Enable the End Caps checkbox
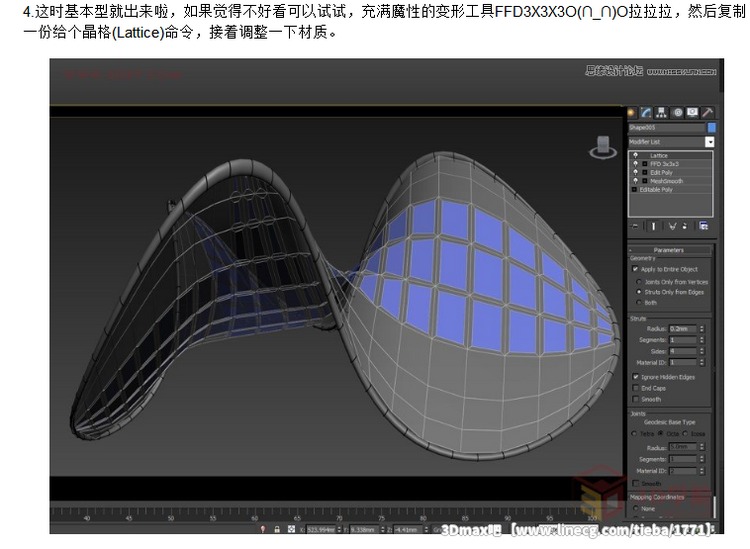 (636, 388)
